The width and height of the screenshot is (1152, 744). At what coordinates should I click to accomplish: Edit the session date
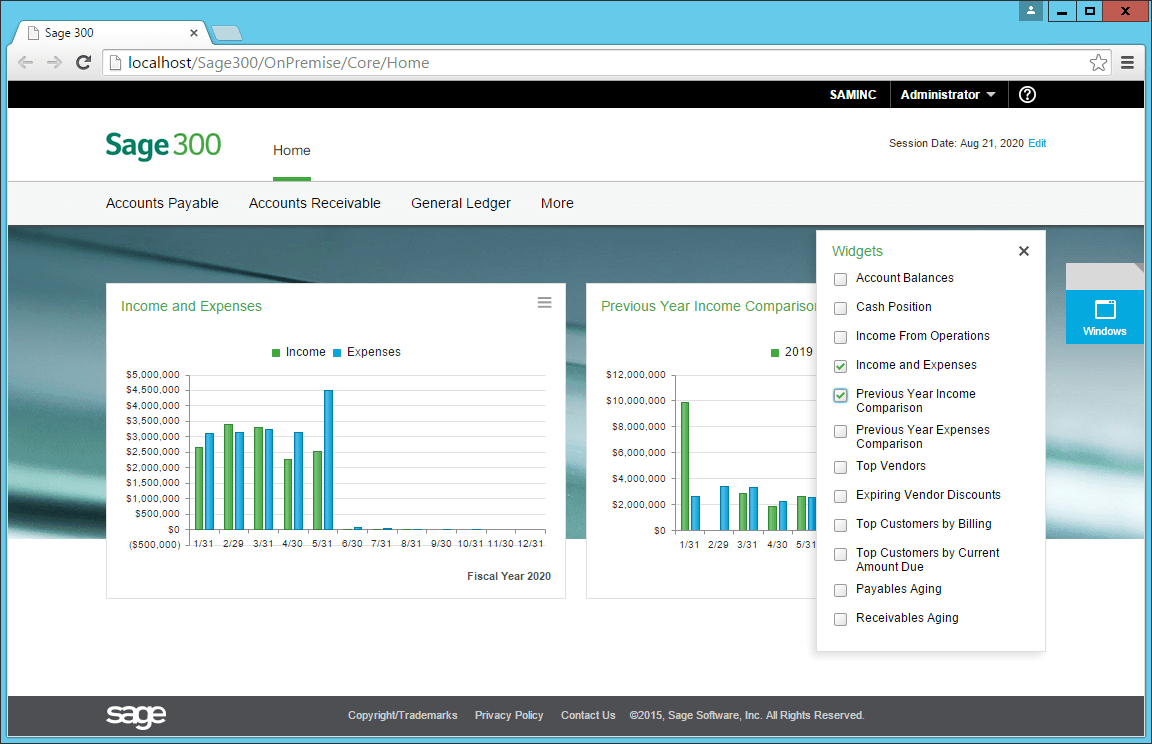pos(1037,143)
